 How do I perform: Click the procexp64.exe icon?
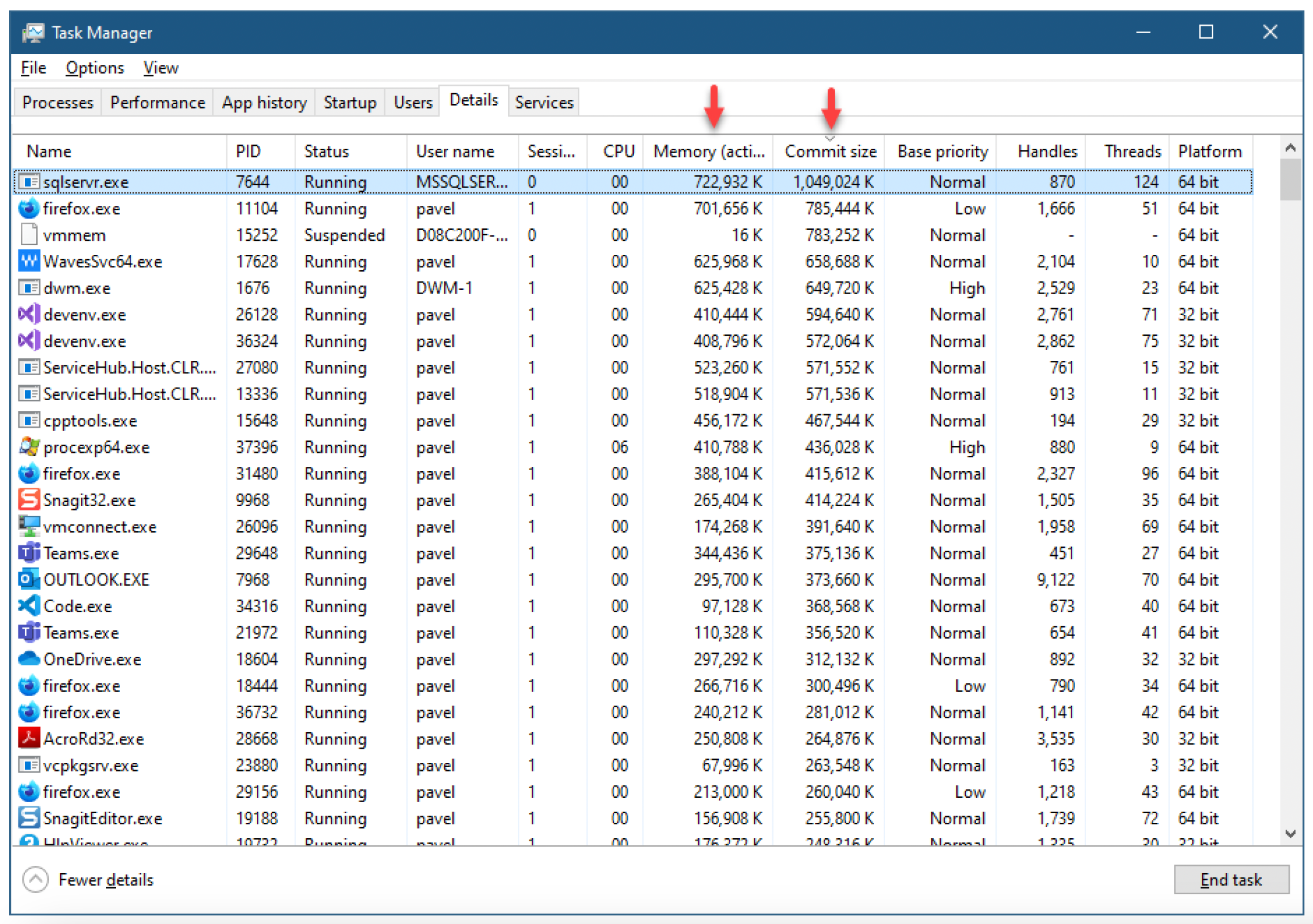tap(29, 447)
